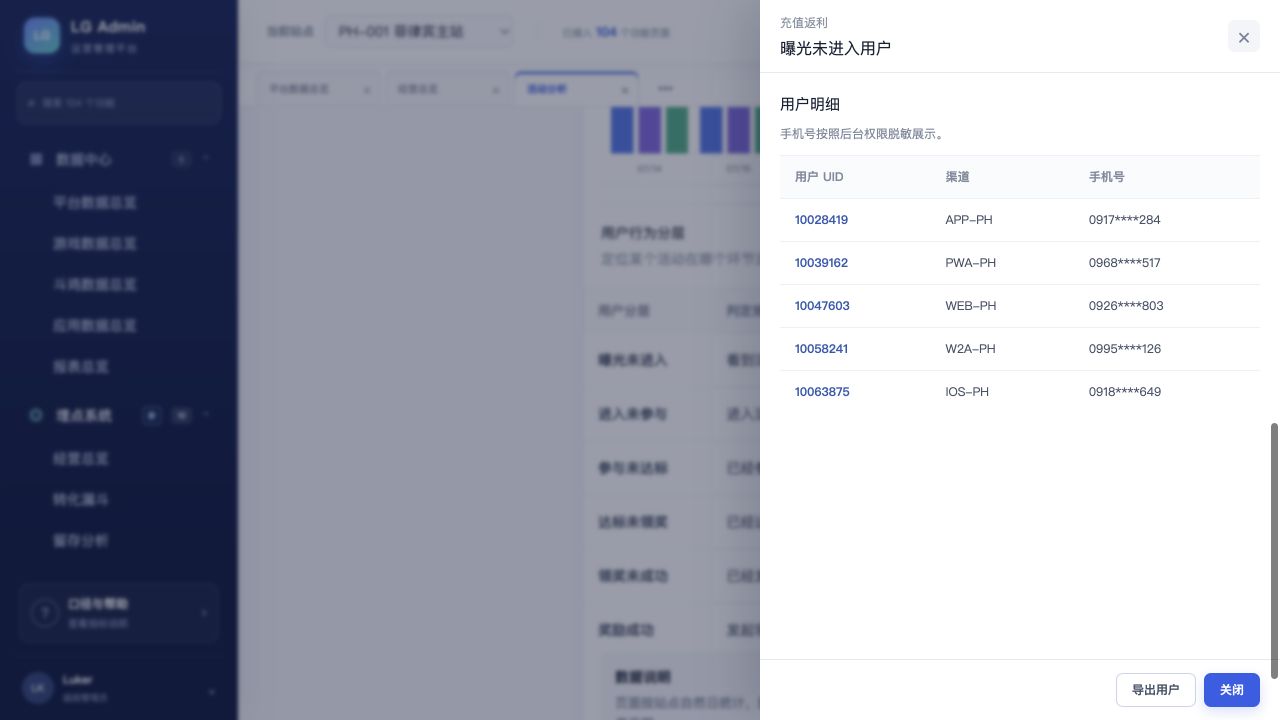Open 留存分析 in the sidebar
Screen dimensions: 1280x720
[81, 540]
